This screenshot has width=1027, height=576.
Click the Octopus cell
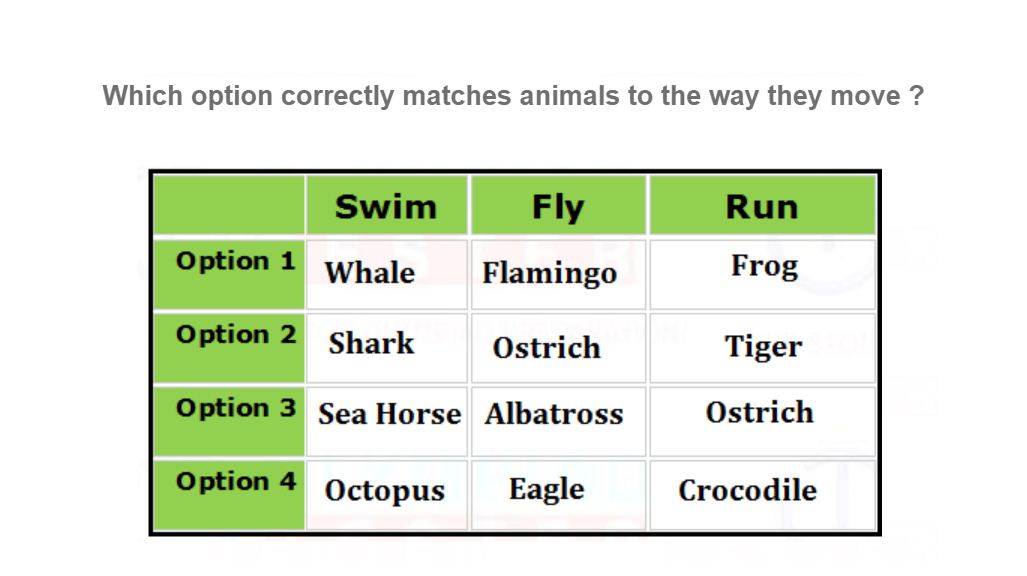[x=385, y=491]
